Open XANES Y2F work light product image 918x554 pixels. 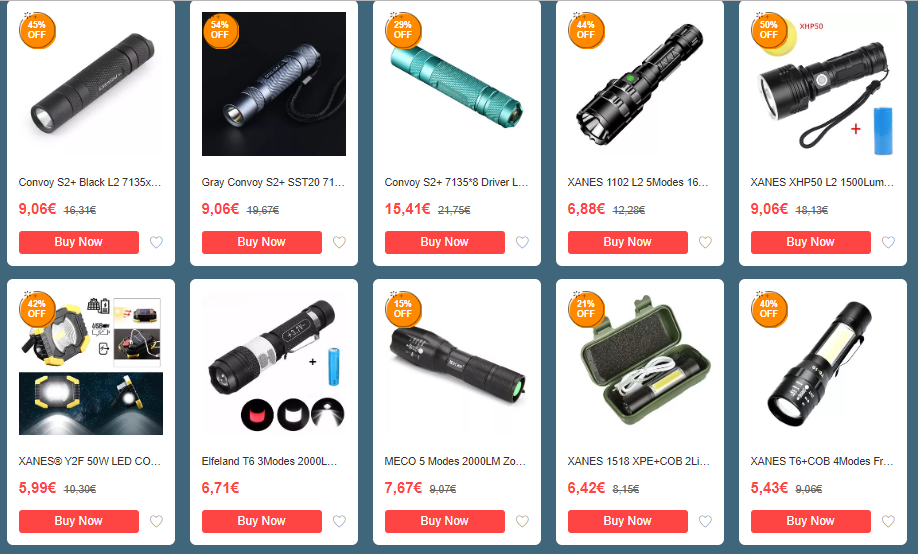coord(91,363)
